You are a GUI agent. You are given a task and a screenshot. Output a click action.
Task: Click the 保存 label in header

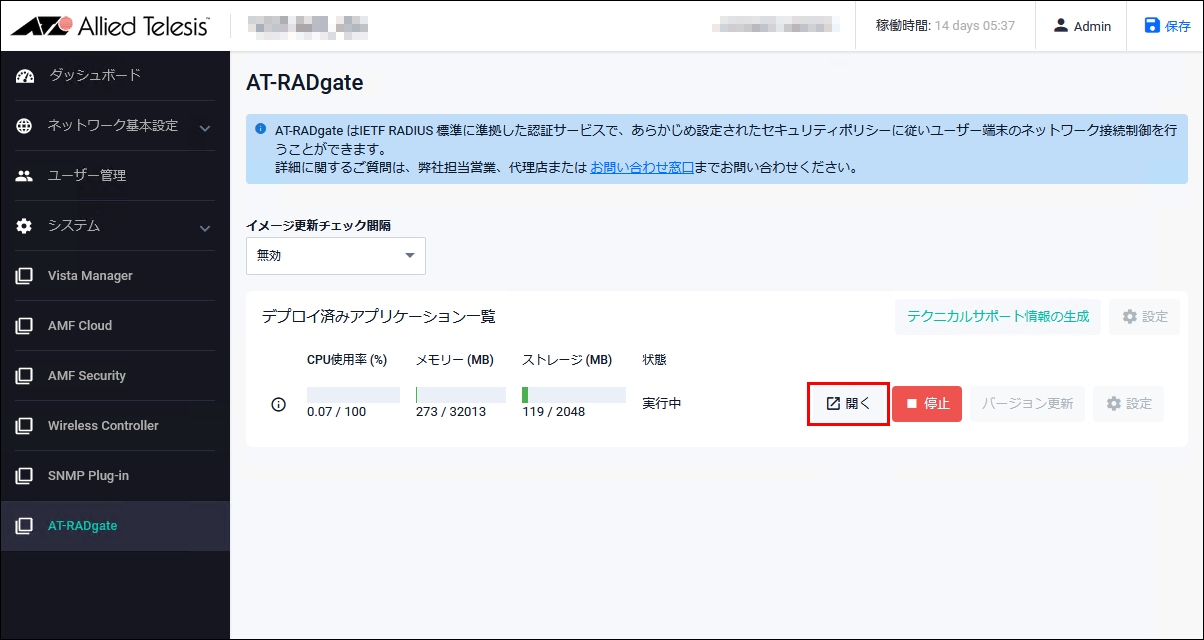pyautogui.click(x=1178, y=27)
